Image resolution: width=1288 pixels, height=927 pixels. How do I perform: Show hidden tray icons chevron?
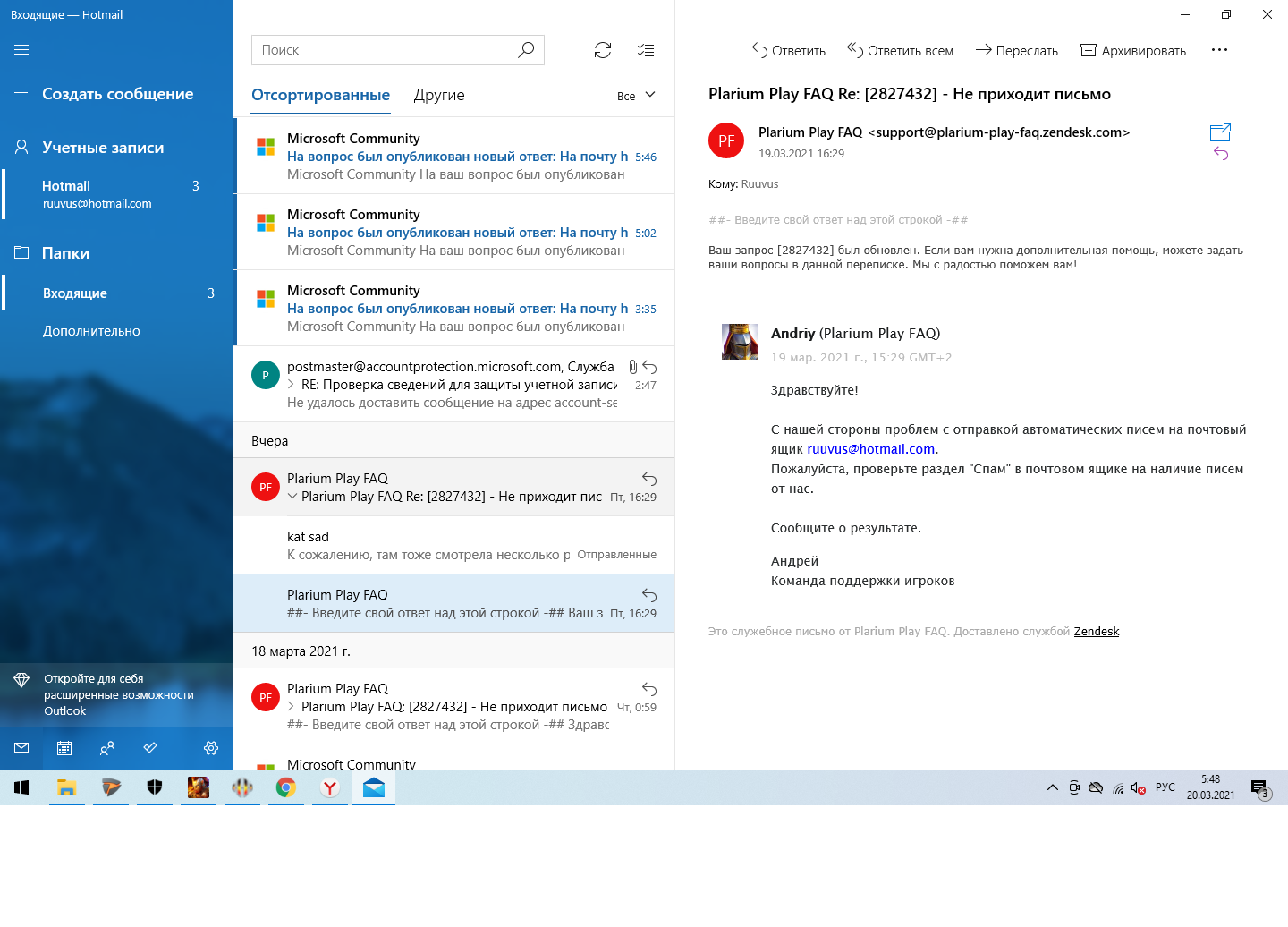click(1053, 787)
